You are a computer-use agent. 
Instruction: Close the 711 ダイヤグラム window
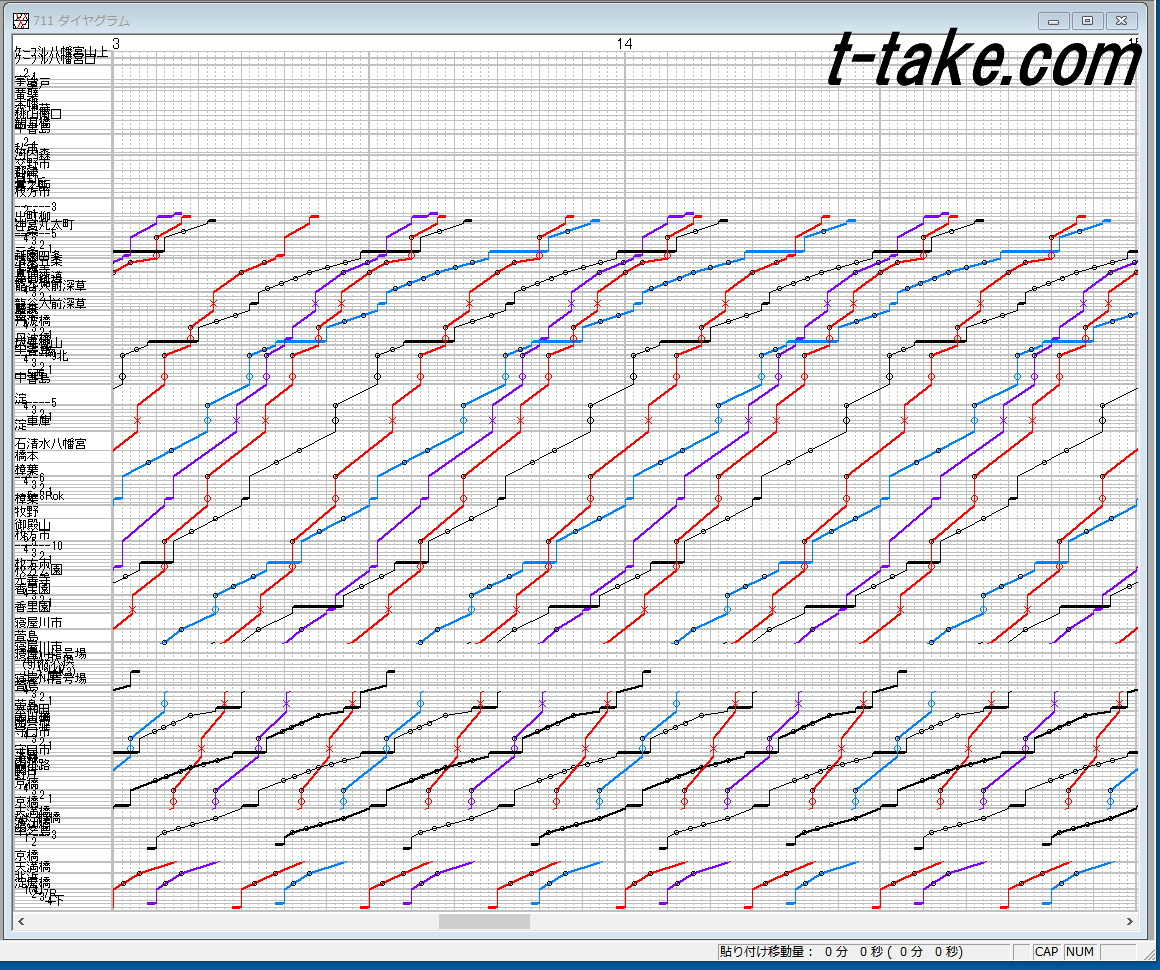point(1122,21)
